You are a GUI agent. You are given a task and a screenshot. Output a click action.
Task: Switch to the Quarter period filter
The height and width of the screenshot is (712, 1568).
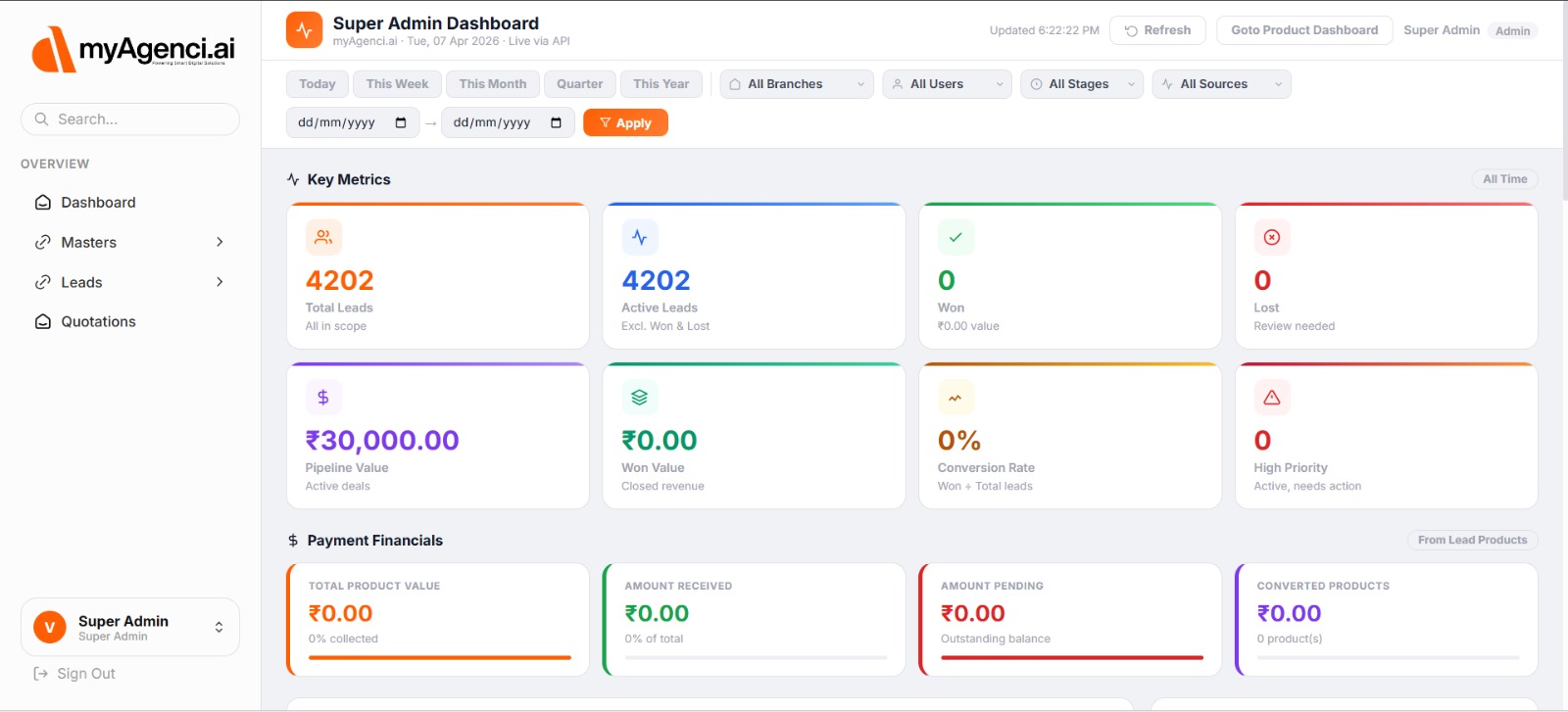579,84
